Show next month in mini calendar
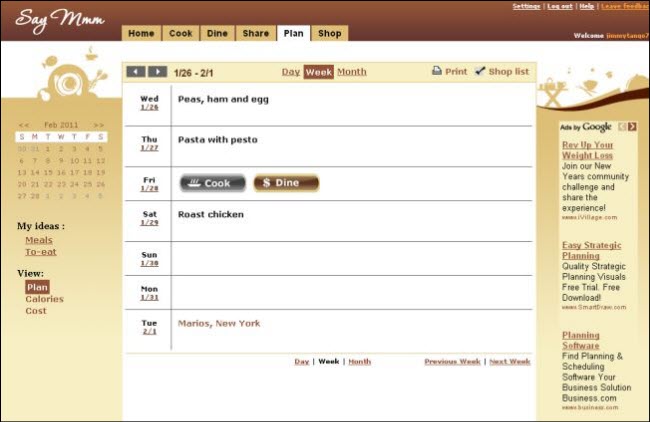Image resolution: width=650 pixels, height=422 pixels. pyautogui.click(x=98, y=125)
